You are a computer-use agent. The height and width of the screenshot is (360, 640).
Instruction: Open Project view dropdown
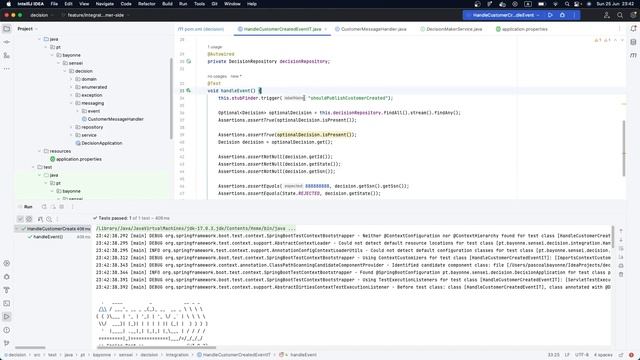[x=27, y=29]
